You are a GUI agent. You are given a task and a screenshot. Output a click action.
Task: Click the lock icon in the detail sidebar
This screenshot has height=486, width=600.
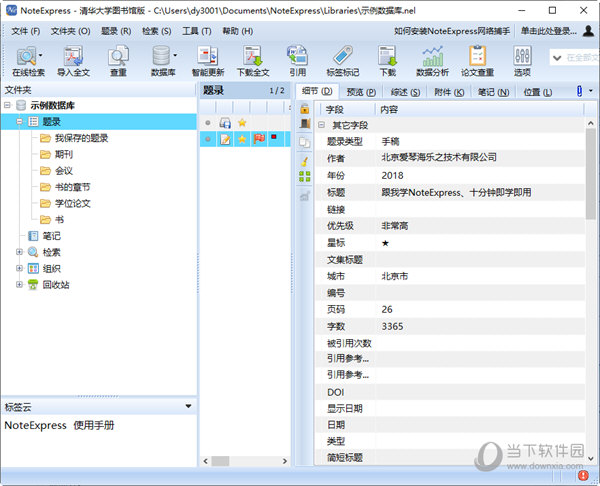305,109
